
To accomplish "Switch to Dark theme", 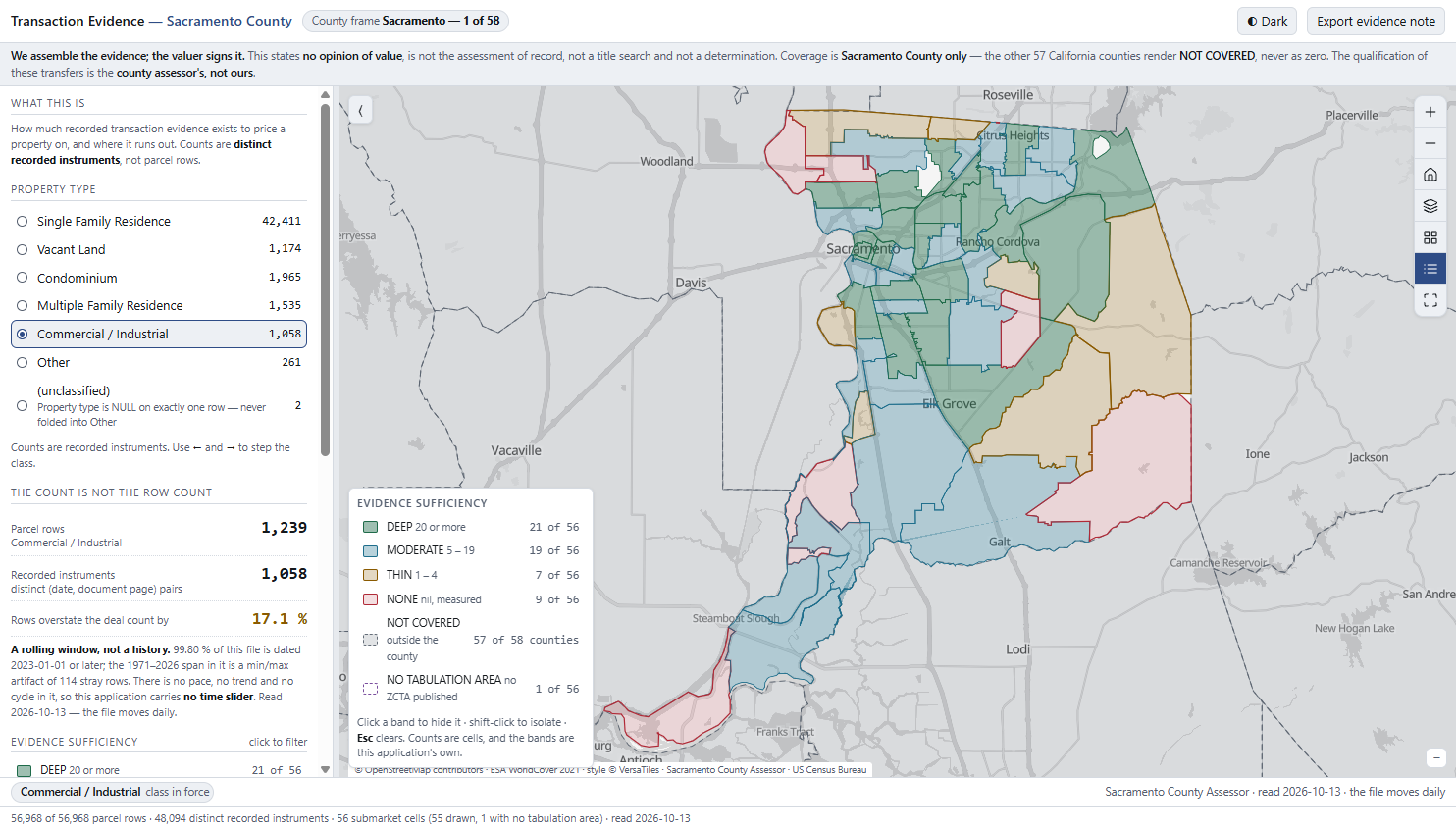I will [x=1268, y=21].
